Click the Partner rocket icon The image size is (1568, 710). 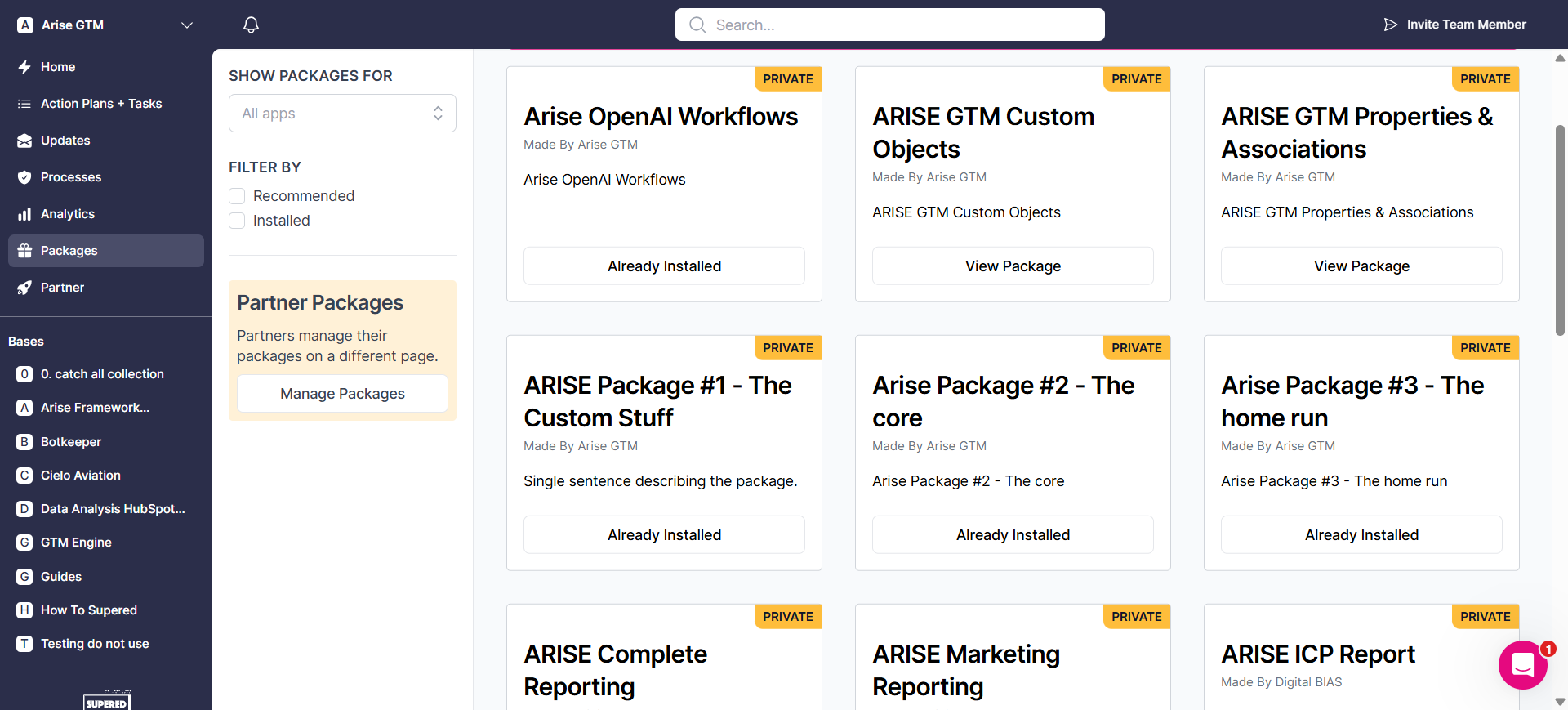pyautogui.click(x=24, y=288)
